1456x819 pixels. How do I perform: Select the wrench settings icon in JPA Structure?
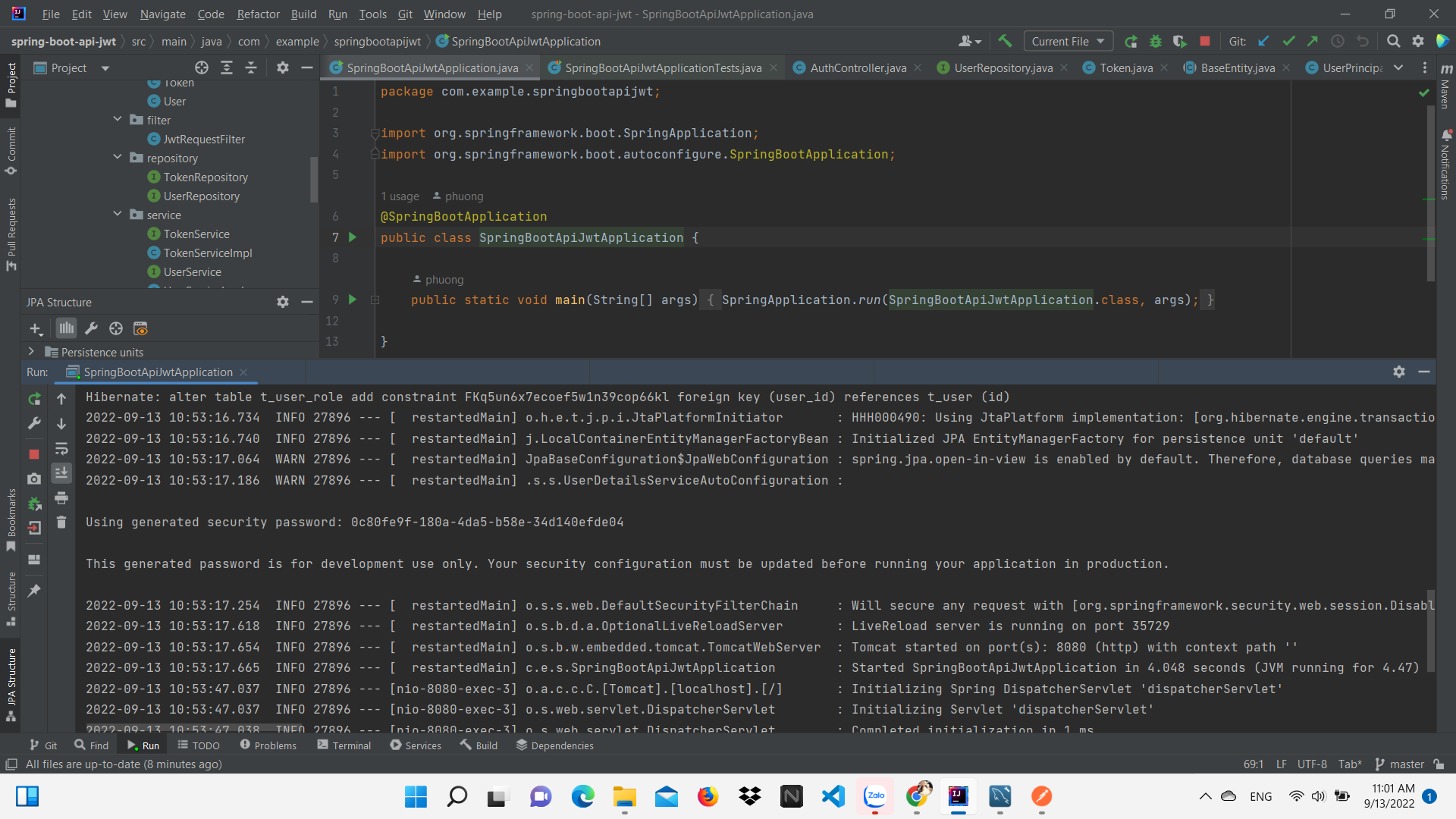92,328
